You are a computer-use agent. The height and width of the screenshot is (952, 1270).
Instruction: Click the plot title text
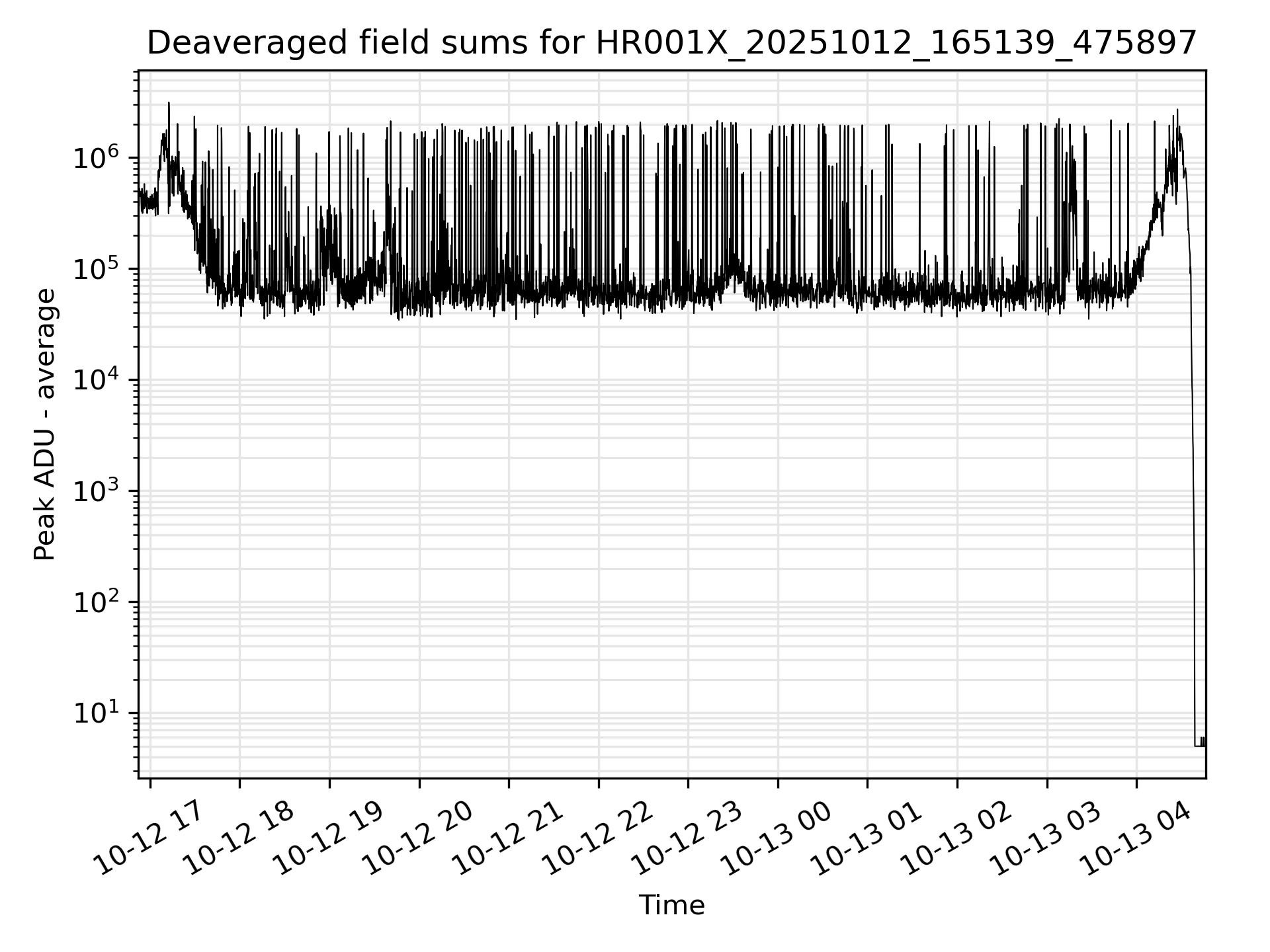coord(671,44)
